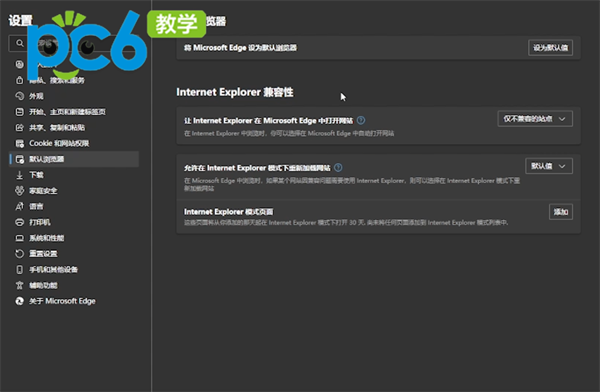The width and height of the screenshot is (600, 392).
Task: Click the Cookie and site permissions icon
Action: click(20, 143)
